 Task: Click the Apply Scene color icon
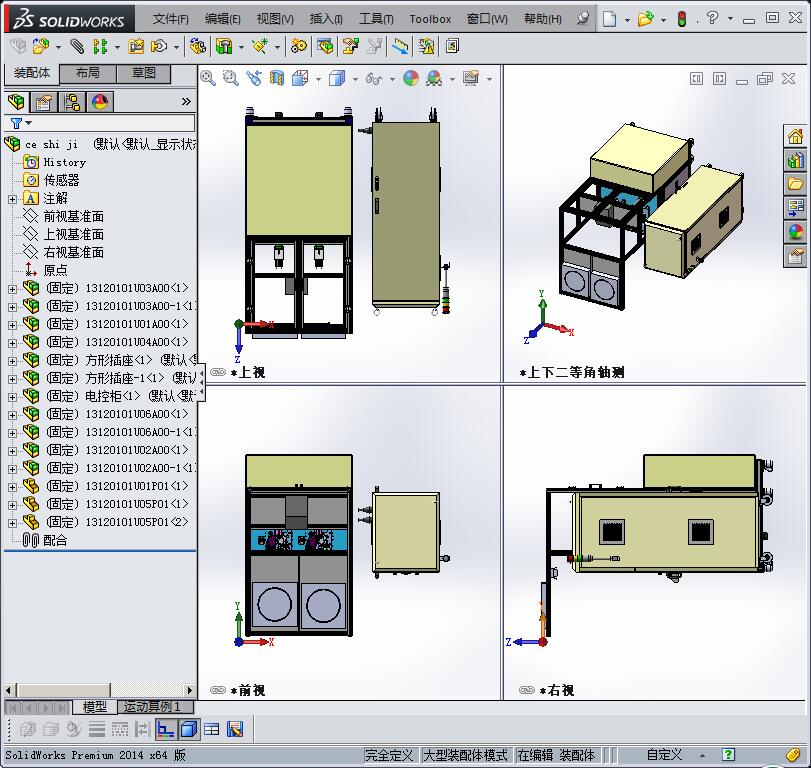[434, 79]
